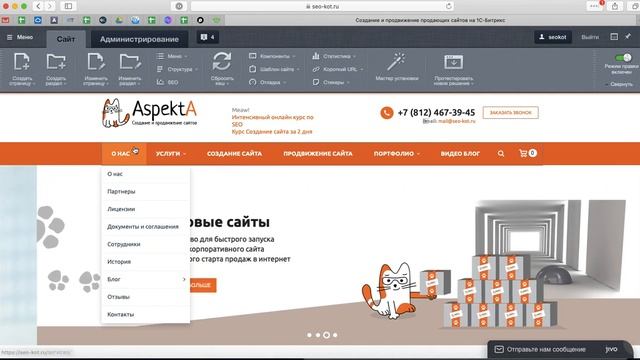This screenshot has width=640, height=360.
Task: Reload the page in Safari
Action: [449, 6]
